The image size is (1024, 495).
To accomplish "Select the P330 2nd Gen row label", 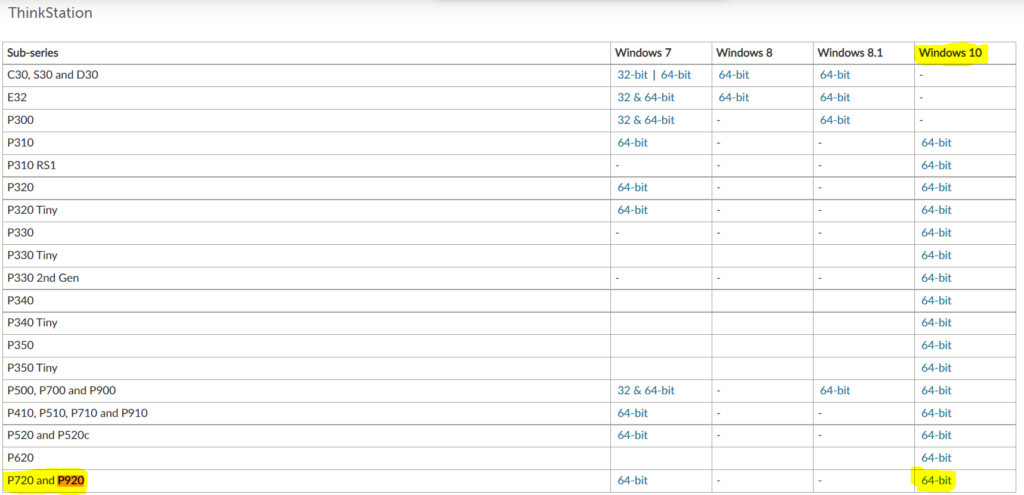I will [x=42, y=278].
